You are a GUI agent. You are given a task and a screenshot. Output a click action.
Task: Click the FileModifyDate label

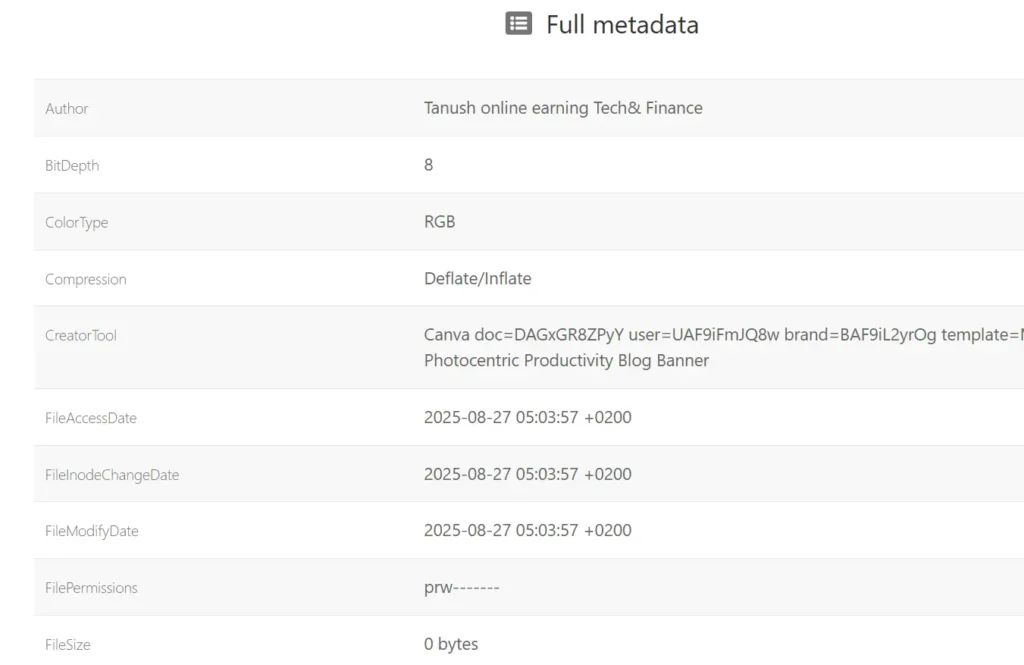[x=91, y=531]
